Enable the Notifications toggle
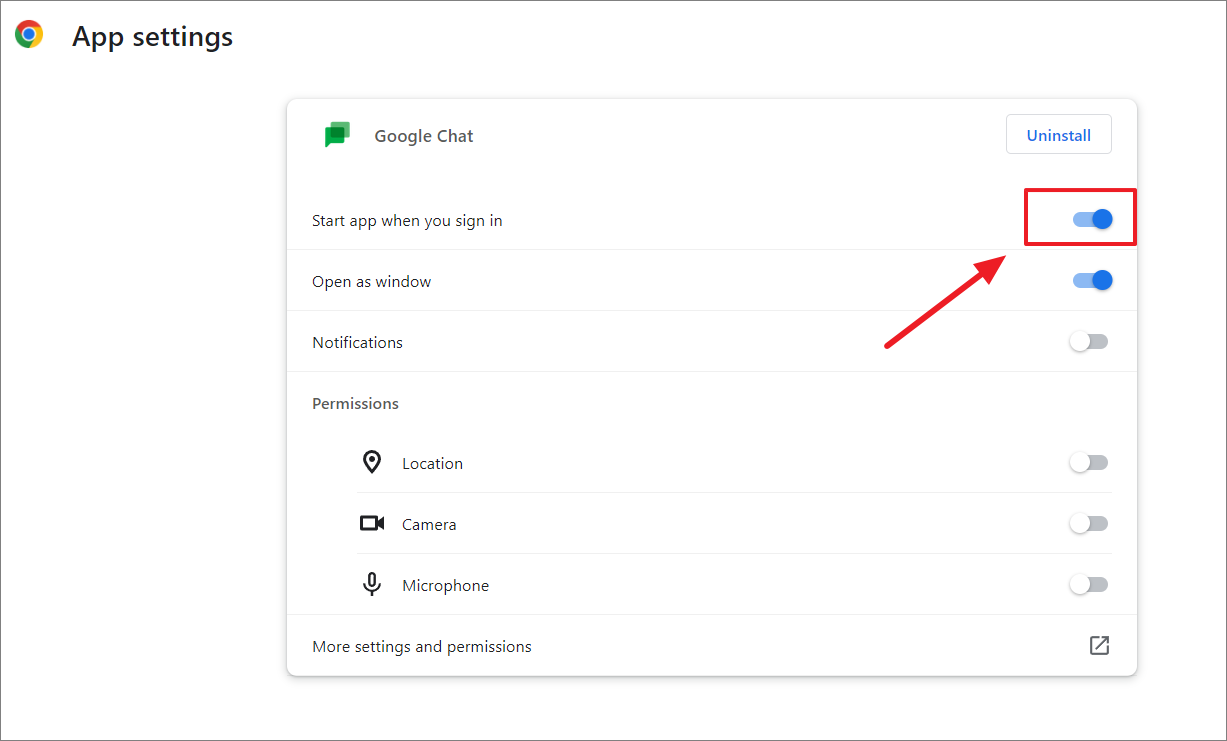 click(x=1088, y=341)
